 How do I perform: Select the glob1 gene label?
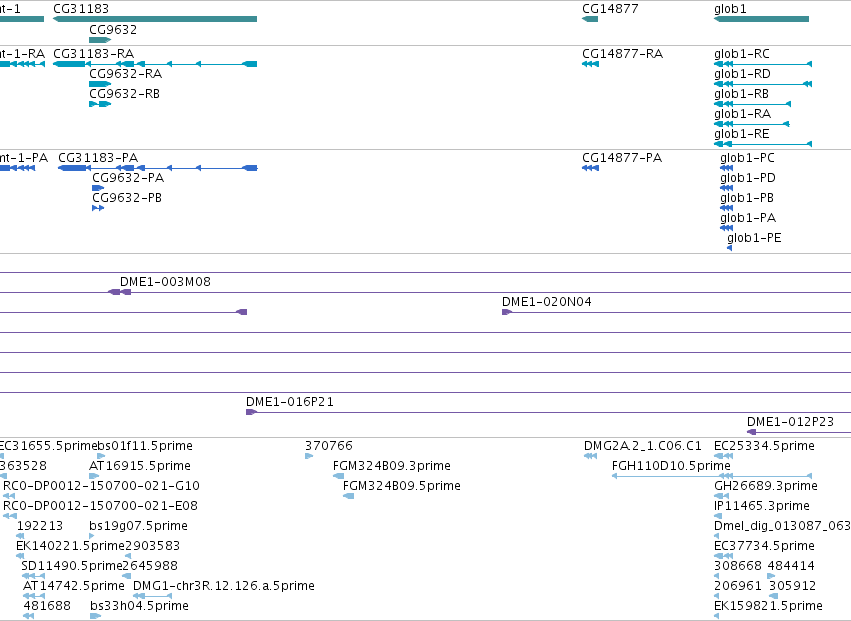click(x=730, y=9)
